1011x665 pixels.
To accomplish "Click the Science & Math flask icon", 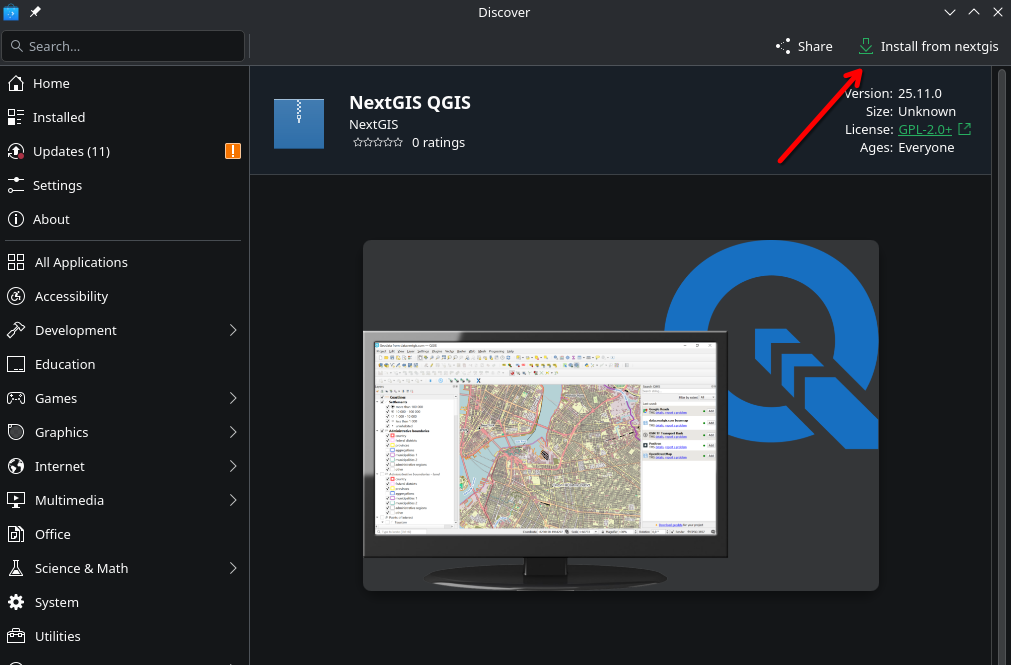I will (16, 569).
